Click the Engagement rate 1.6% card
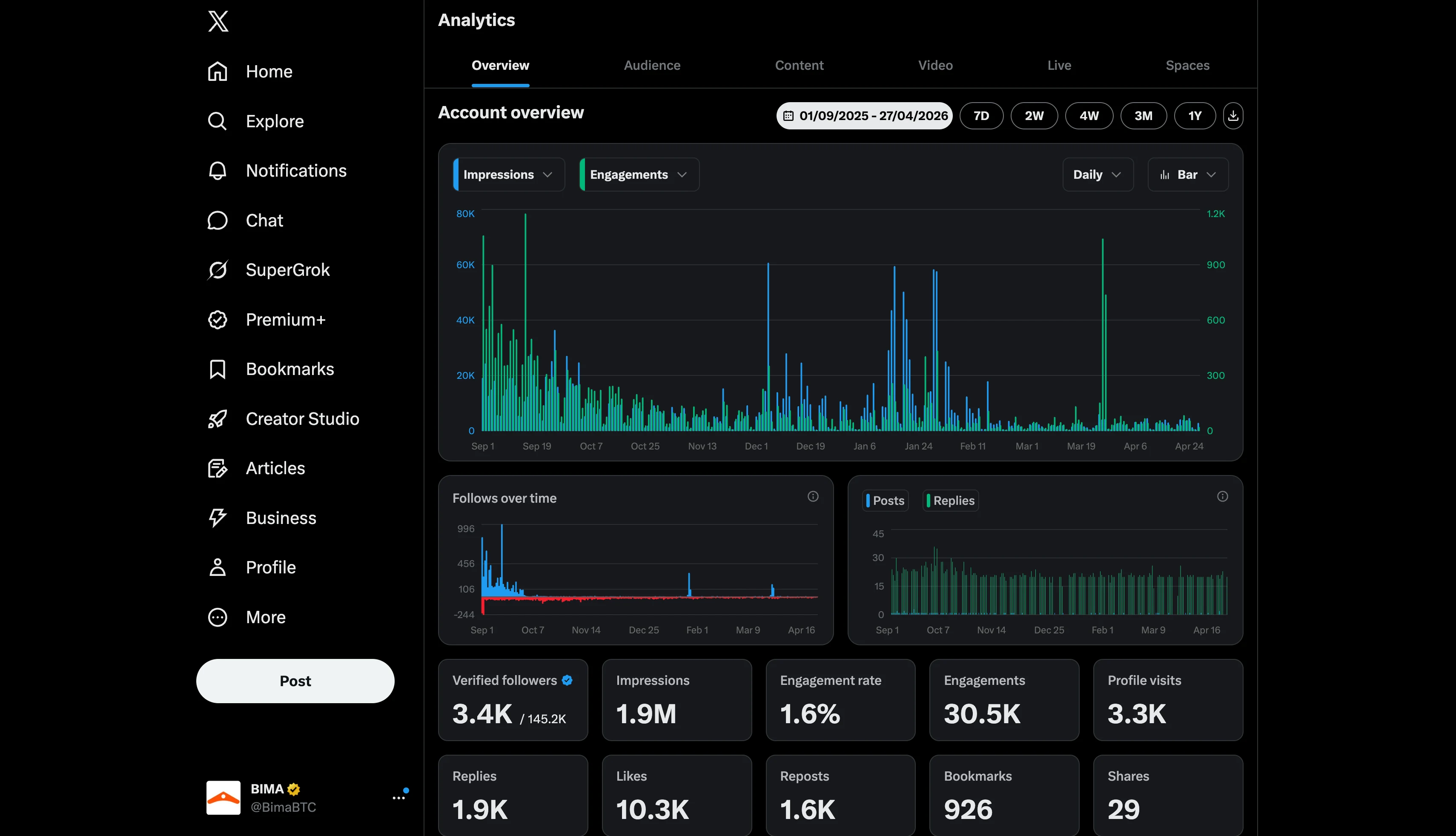Viewport: 1456px width, 836px height. [x=840, y=700]
